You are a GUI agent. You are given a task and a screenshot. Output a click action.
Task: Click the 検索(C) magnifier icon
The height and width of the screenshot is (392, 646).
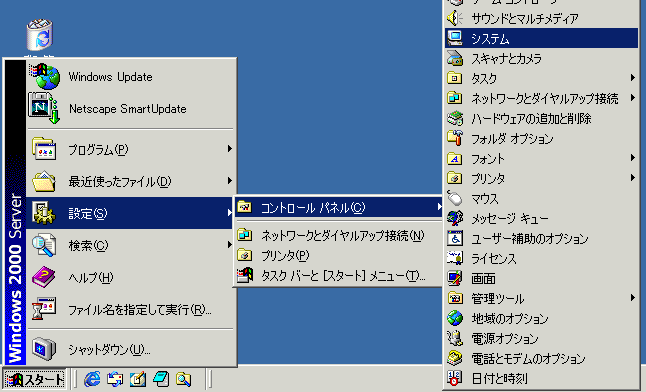point(44,245)
